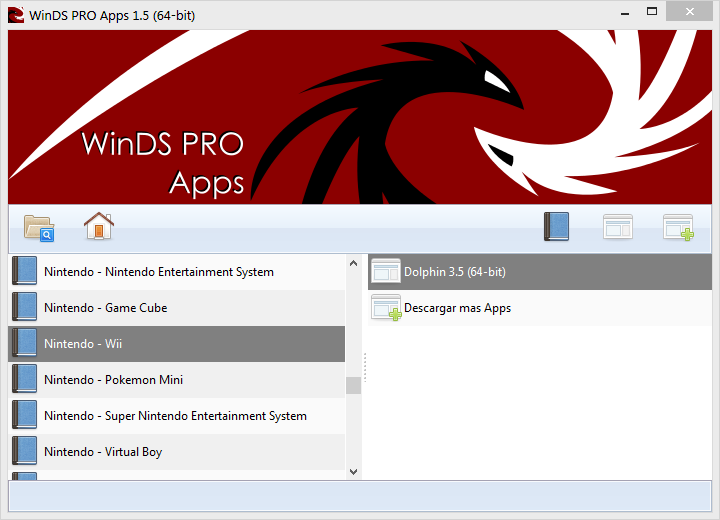Select Nintendo - Nintendo Entertainment System

click(x=176, y=272)
